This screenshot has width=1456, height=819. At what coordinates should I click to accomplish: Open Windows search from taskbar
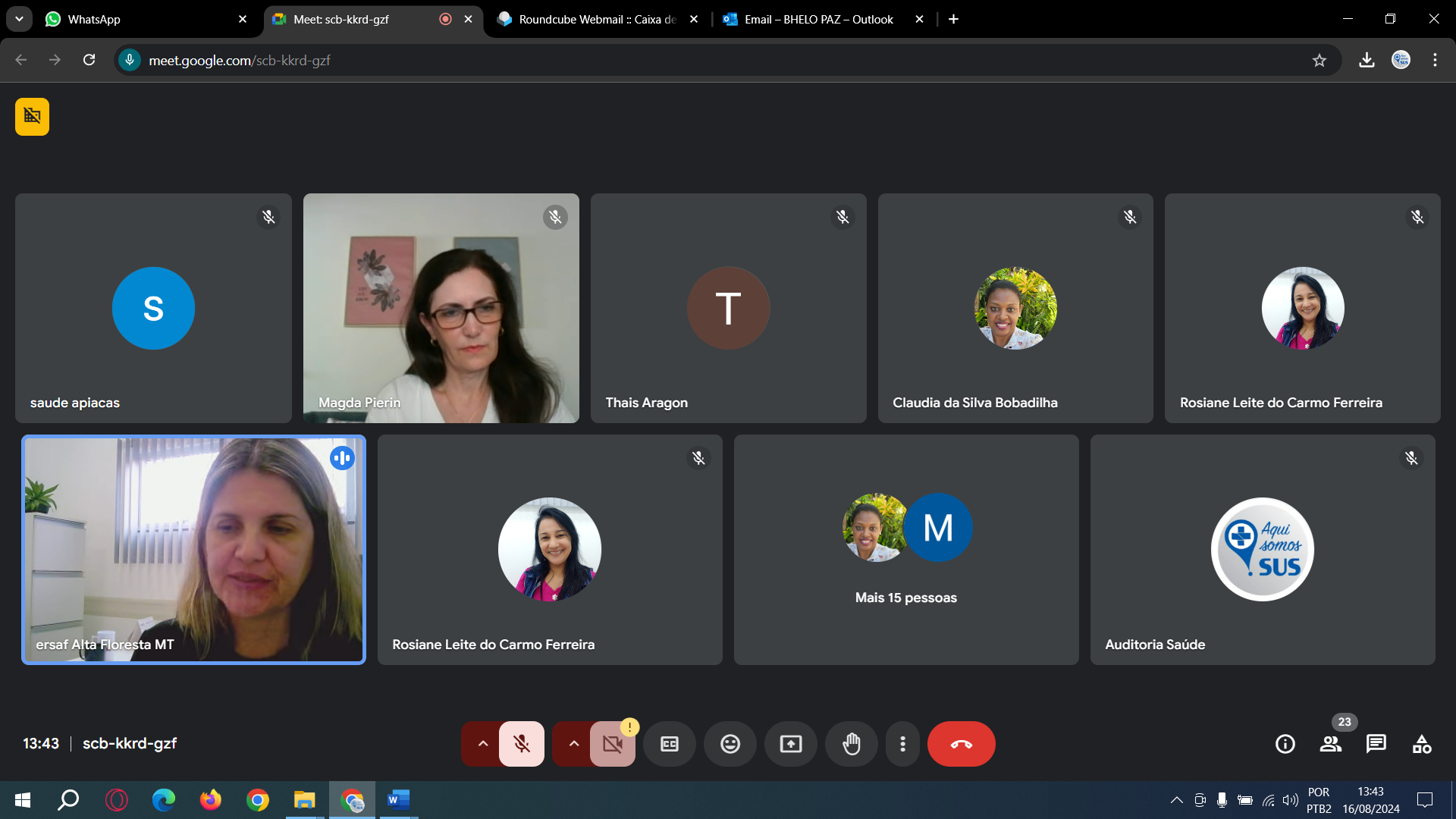pos(68,800)
